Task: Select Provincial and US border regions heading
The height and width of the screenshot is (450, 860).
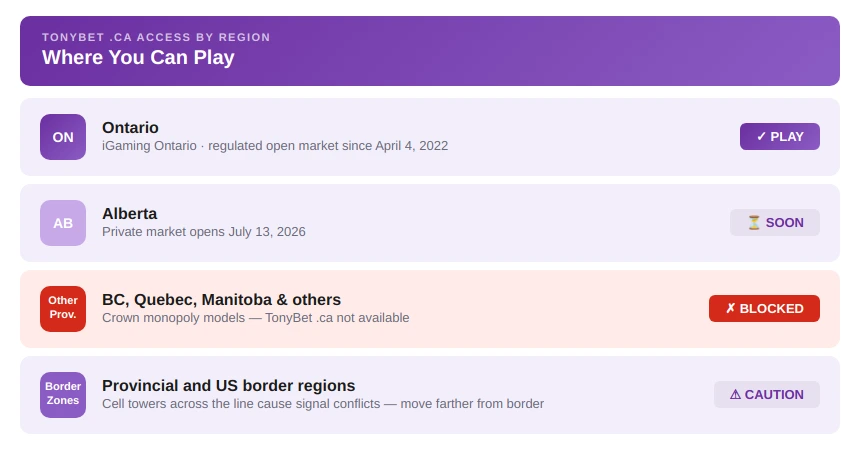Action: point(229,386)
